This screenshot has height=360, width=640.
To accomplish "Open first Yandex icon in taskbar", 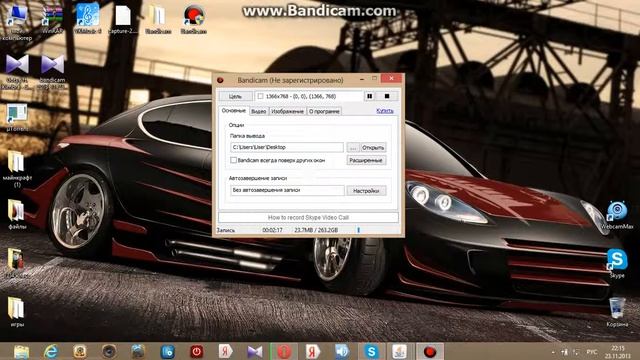I will (225, 351).
